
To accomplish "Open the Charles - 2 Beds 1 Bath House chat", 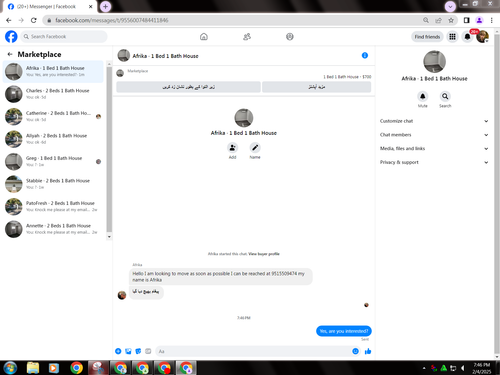I will click(x=53, y=94).
